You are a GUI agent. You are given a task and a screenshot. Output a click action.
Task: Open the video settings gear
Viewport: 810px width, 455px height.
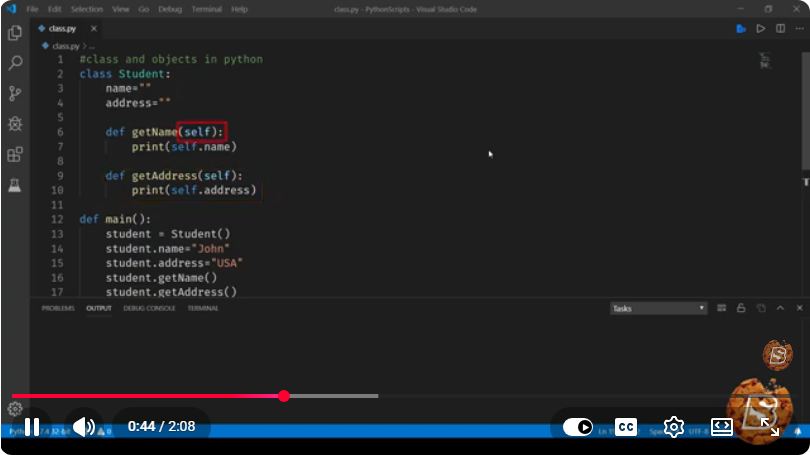click(674, 427)
